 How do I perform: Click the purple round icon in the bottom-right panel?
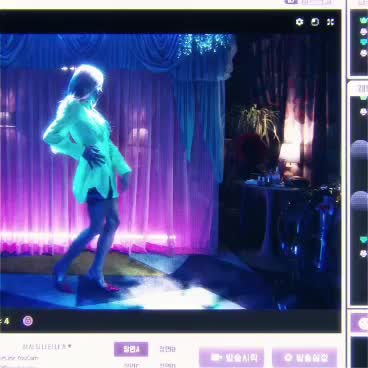coord(363,323)
